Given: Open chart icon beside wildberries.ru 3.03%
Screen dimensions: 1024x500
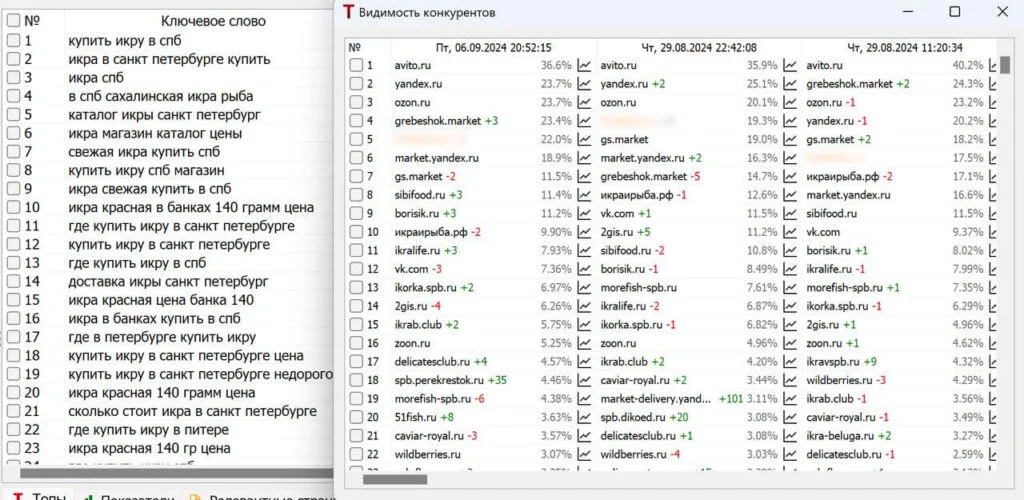Looking at the screenshot, I should (791, 454).
